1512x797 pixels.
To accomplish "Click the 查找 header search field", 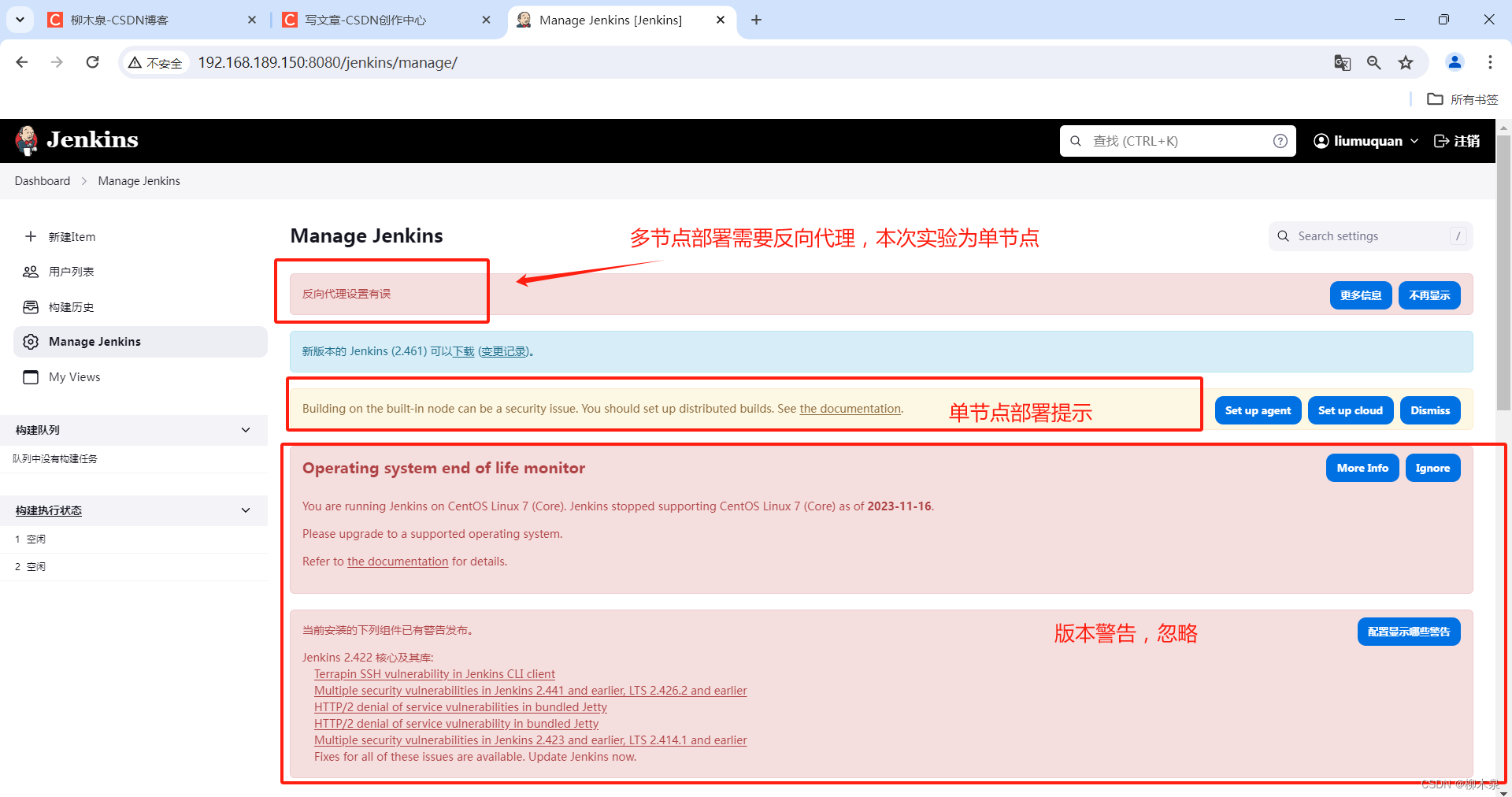I will [1177, 141].
